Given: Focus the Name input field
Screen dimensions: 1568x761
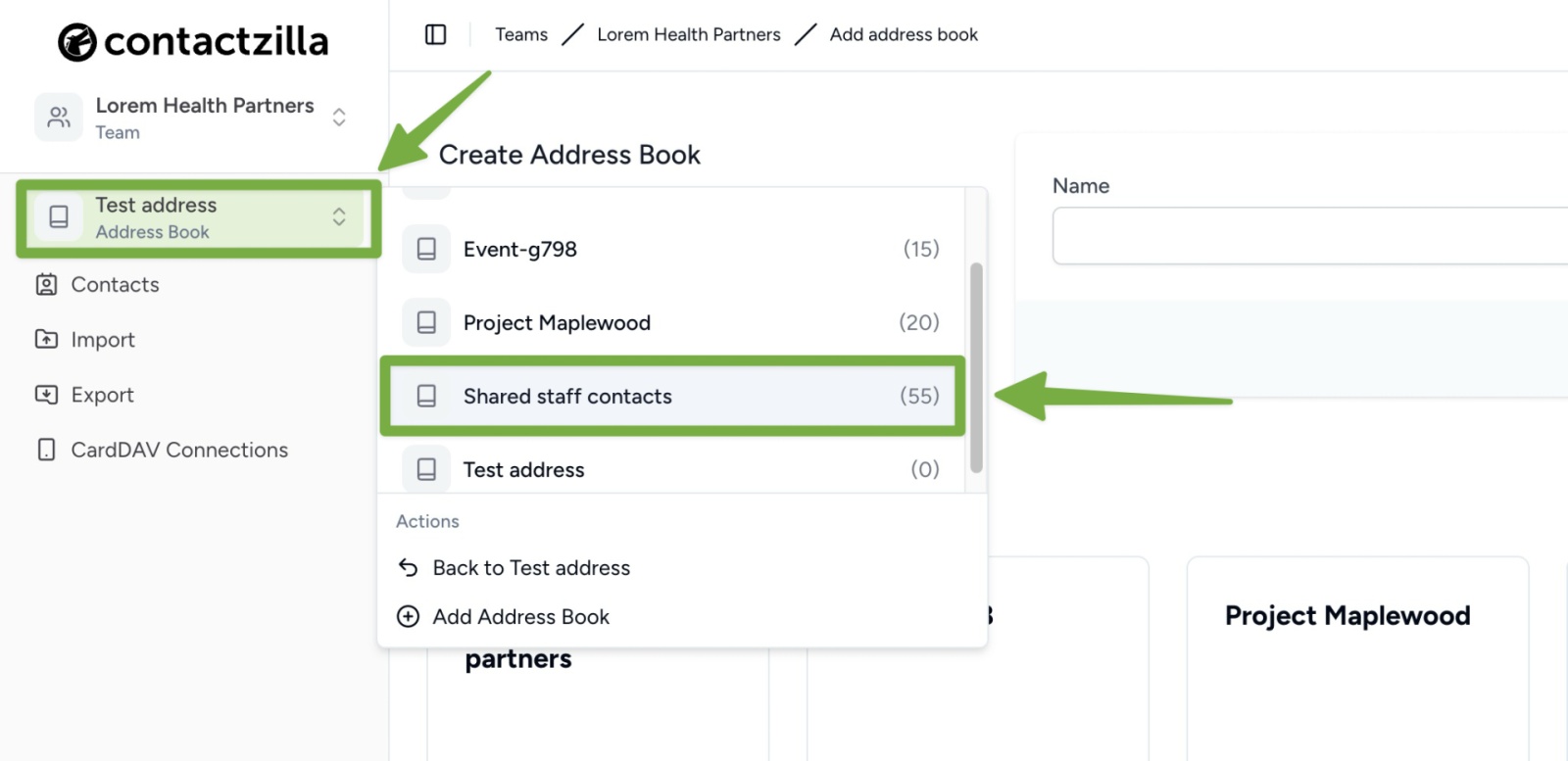Looking at the screenshot, I should point(1310,236).
